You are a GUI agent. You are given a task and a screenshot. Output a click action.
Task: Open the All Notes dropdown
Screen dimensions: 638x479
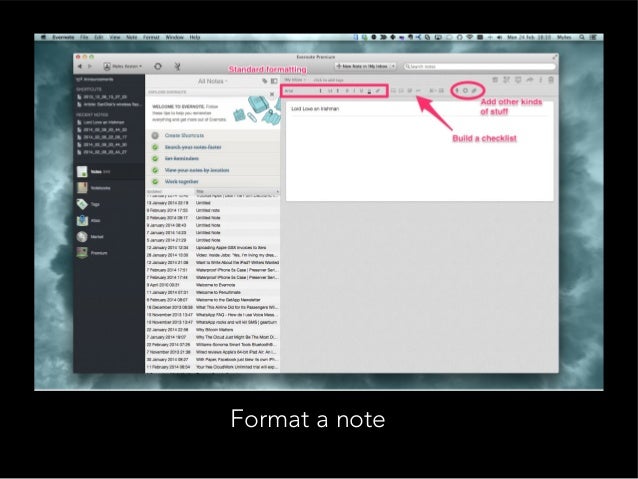(x=212, y=81)
